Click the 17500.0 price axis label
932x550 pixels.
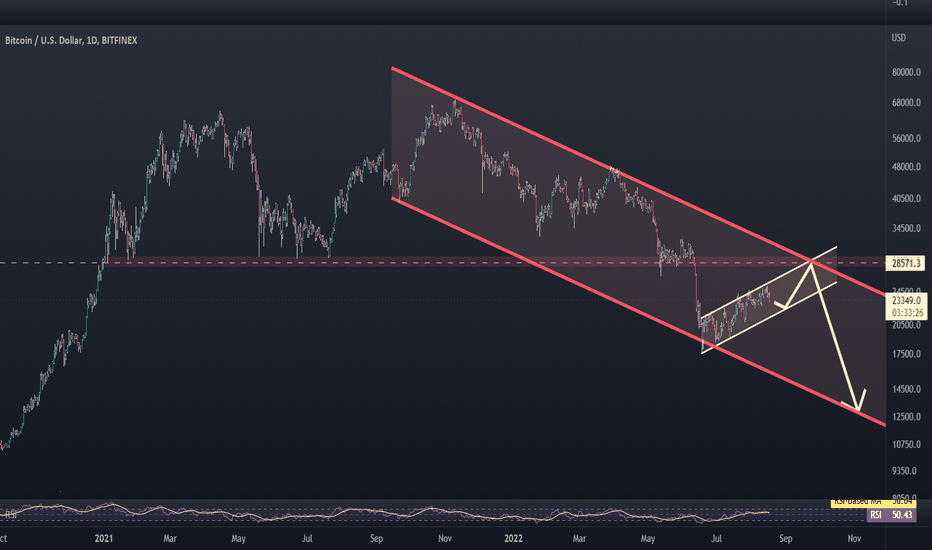click(906, 354)
